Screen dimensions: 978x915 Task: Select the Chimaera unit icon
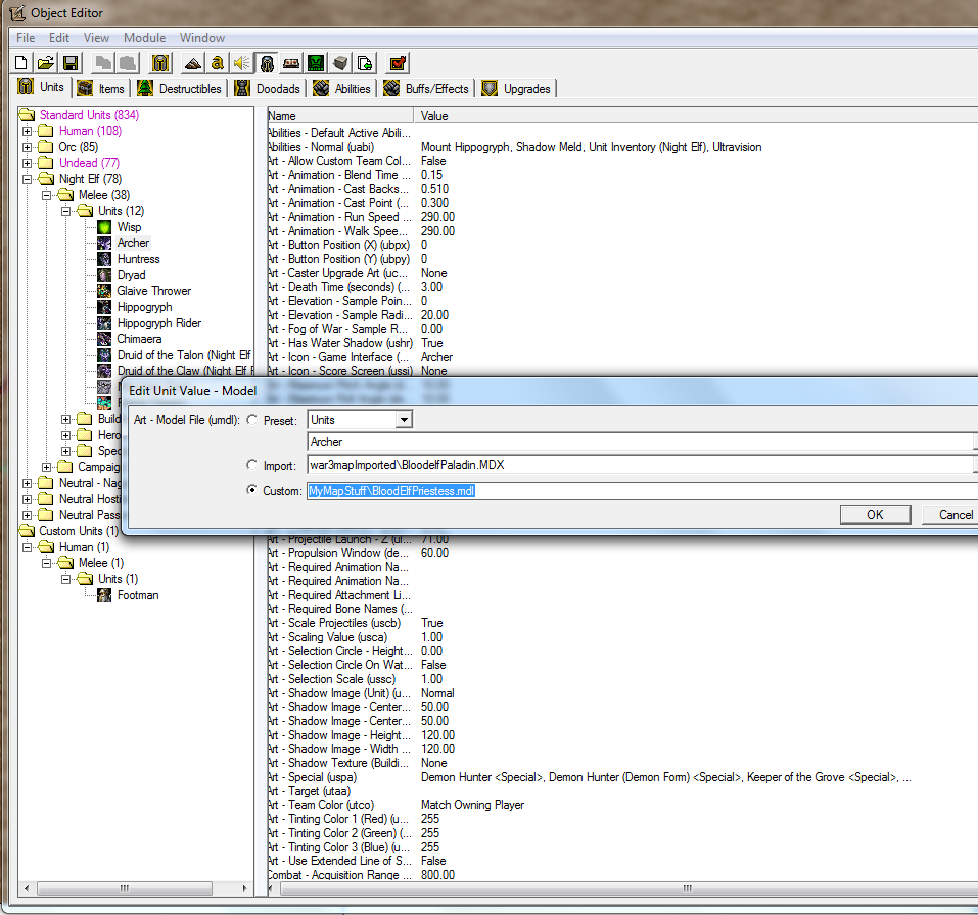click(x=104, y=339)
